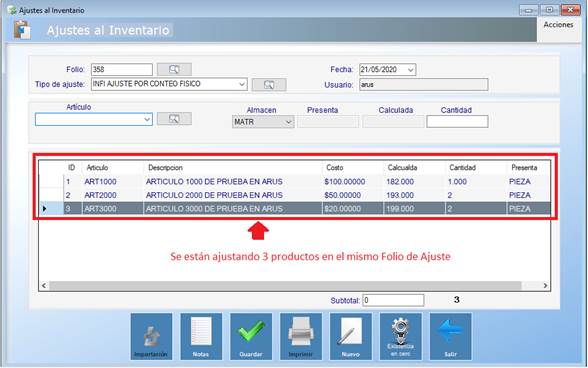Click the Tipo de ajuste search button
Viewport: 588px width, 368px height.
click(x=269, y=85)
